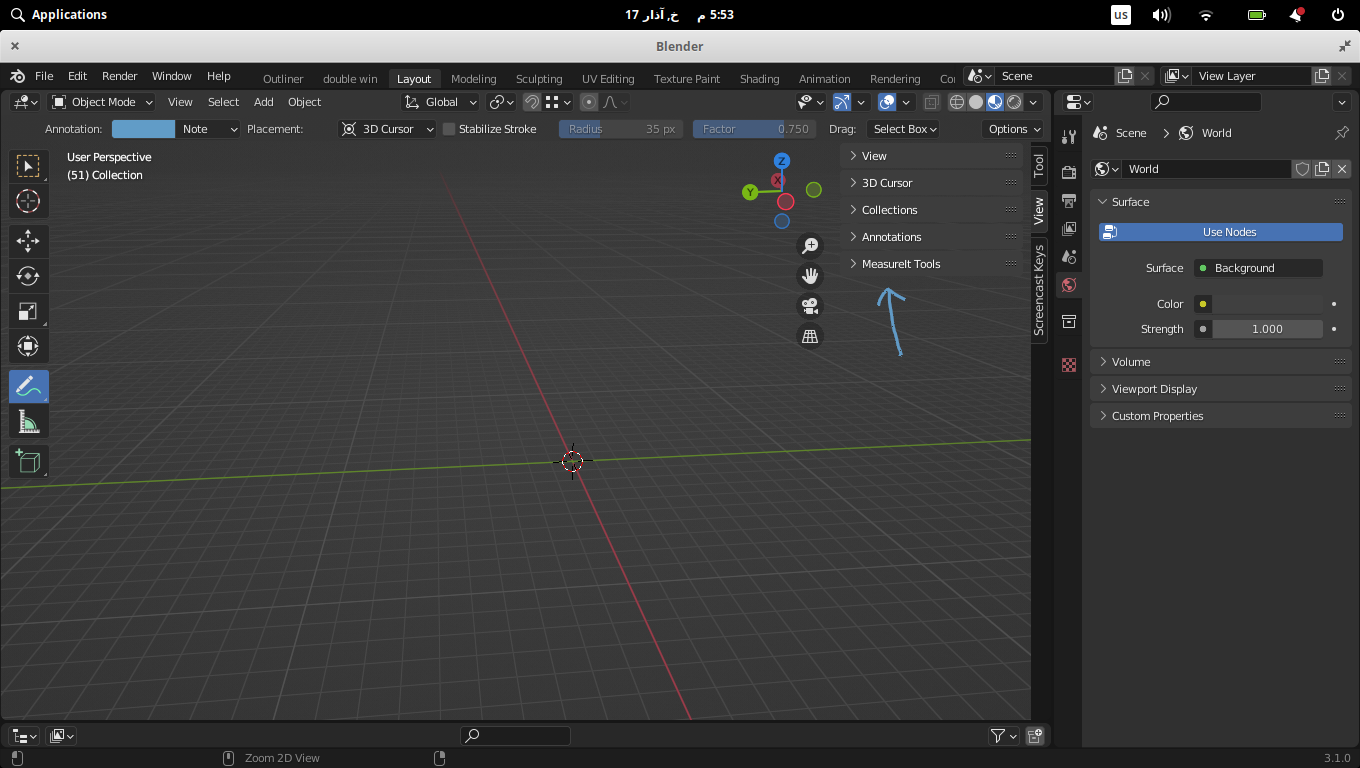The height and width of the screenshot is (768, 1360).
Task: Click the Blender logo menu icon
Action: [17, 76]
